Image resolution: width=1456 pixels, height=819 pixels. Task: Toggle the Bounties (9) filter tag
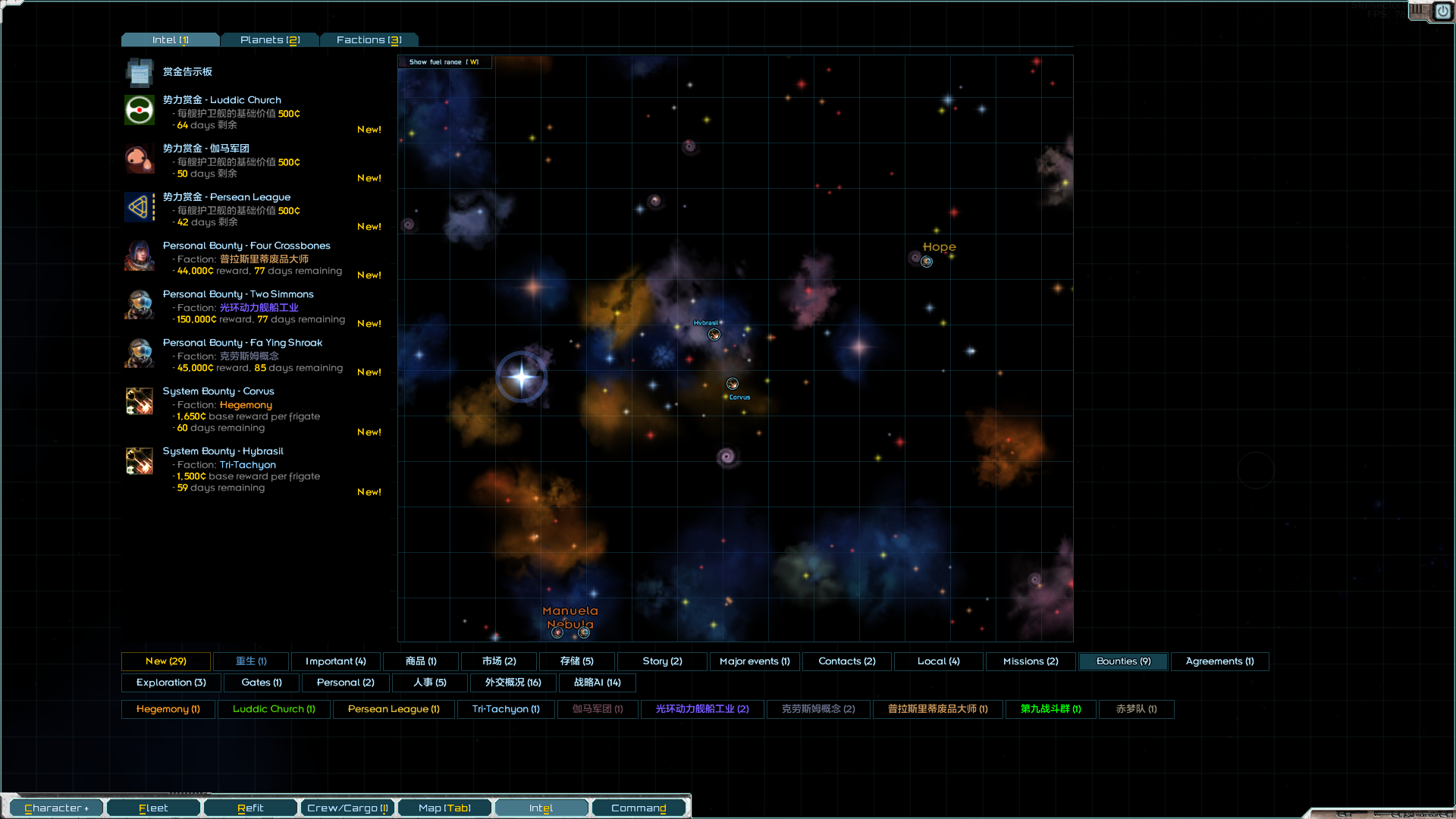tap(1123, 661)
